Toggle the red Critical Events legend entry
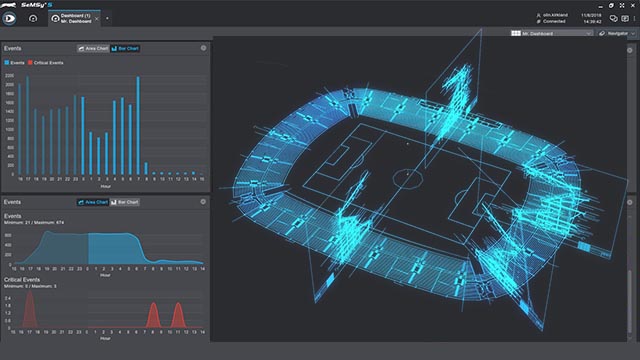 pos(45,63)
